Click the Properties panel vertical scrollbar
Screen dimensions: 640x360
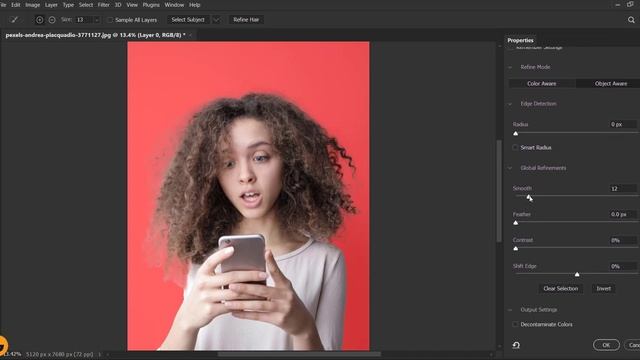(x=499, y=191)
